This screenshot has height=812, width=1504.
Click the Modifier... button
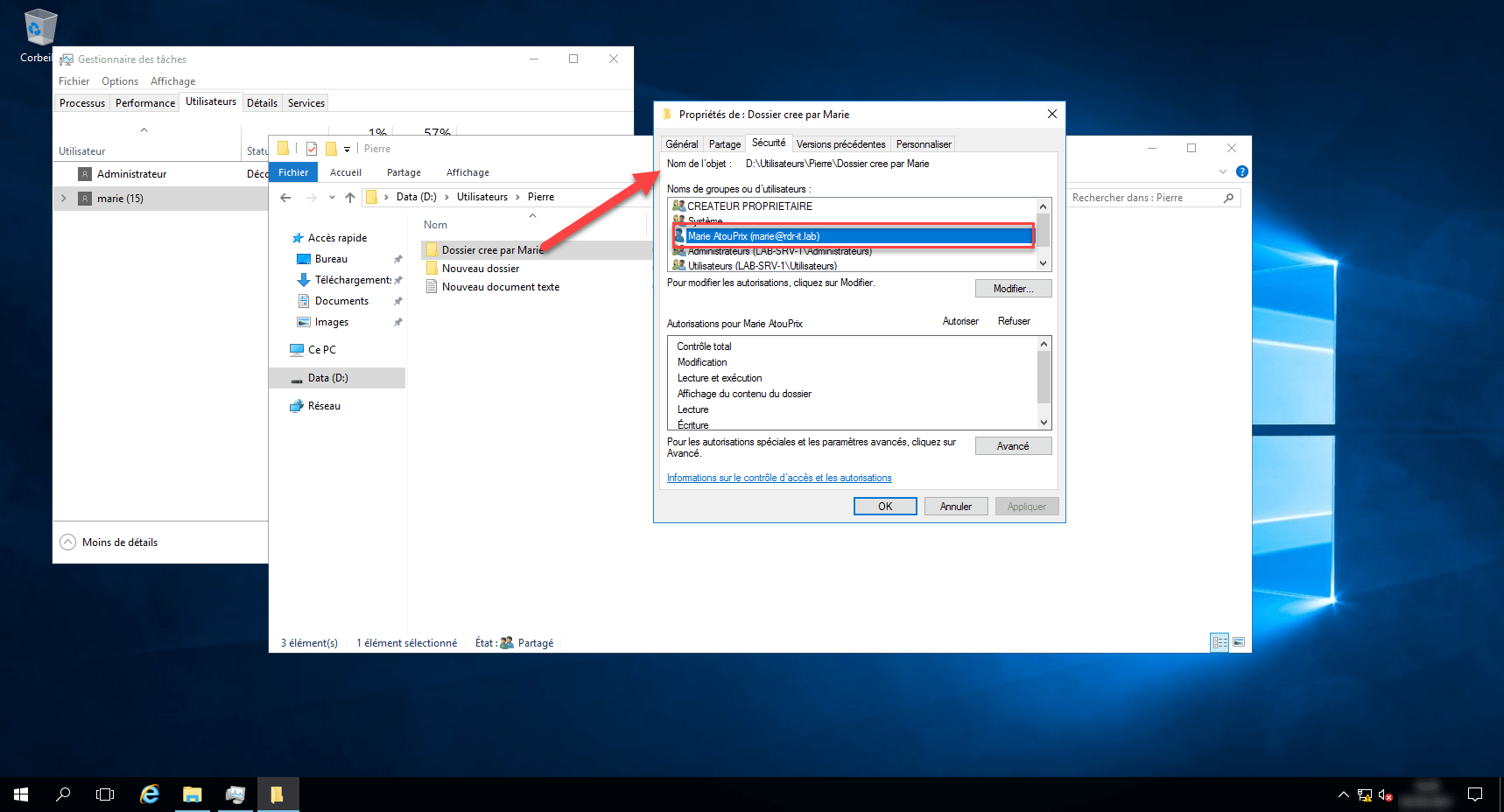coord(1013,289)
